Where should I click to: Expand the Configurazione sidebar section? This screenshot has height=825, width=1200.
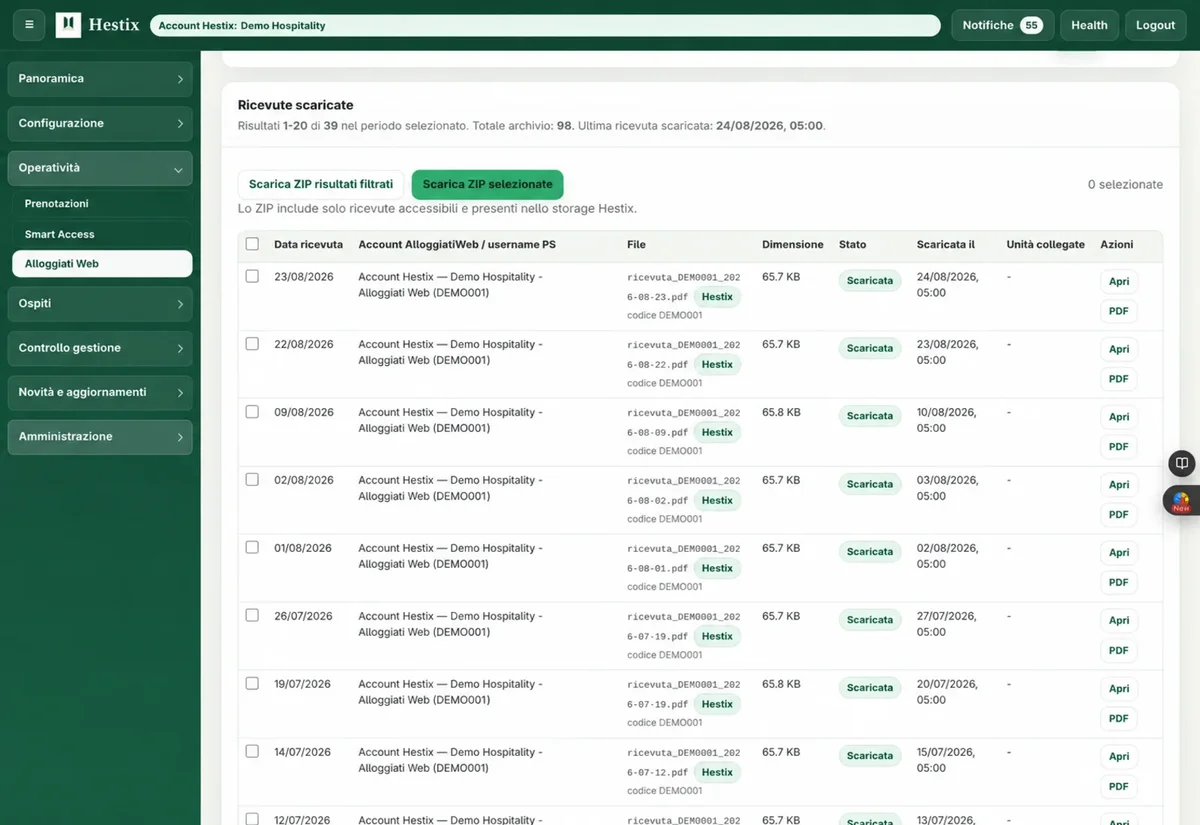point(100,124)
